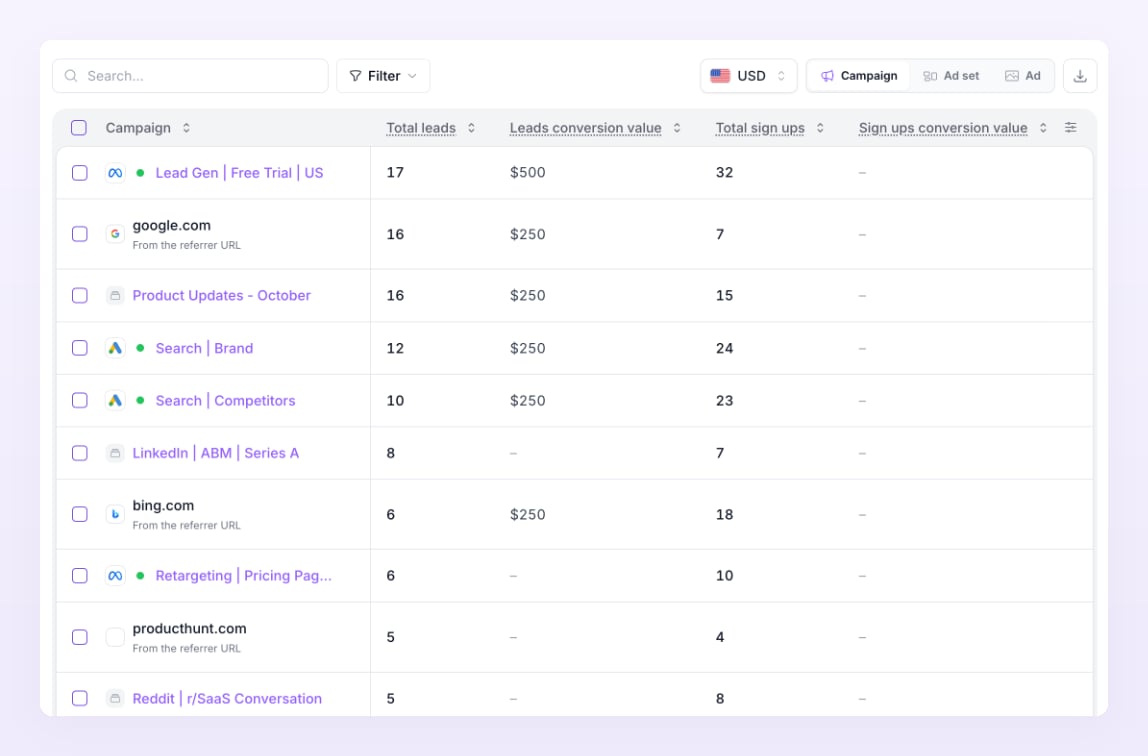Screen dimensions: 1148x756
Task: Open the Filter dropdown
Action: click(x=383, y=76)
